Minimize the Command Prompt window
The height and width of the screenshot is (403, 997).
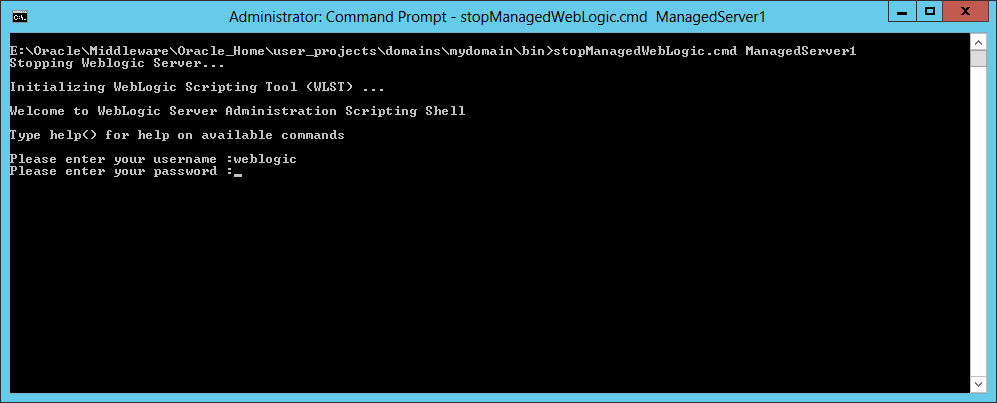click(900, 12)
